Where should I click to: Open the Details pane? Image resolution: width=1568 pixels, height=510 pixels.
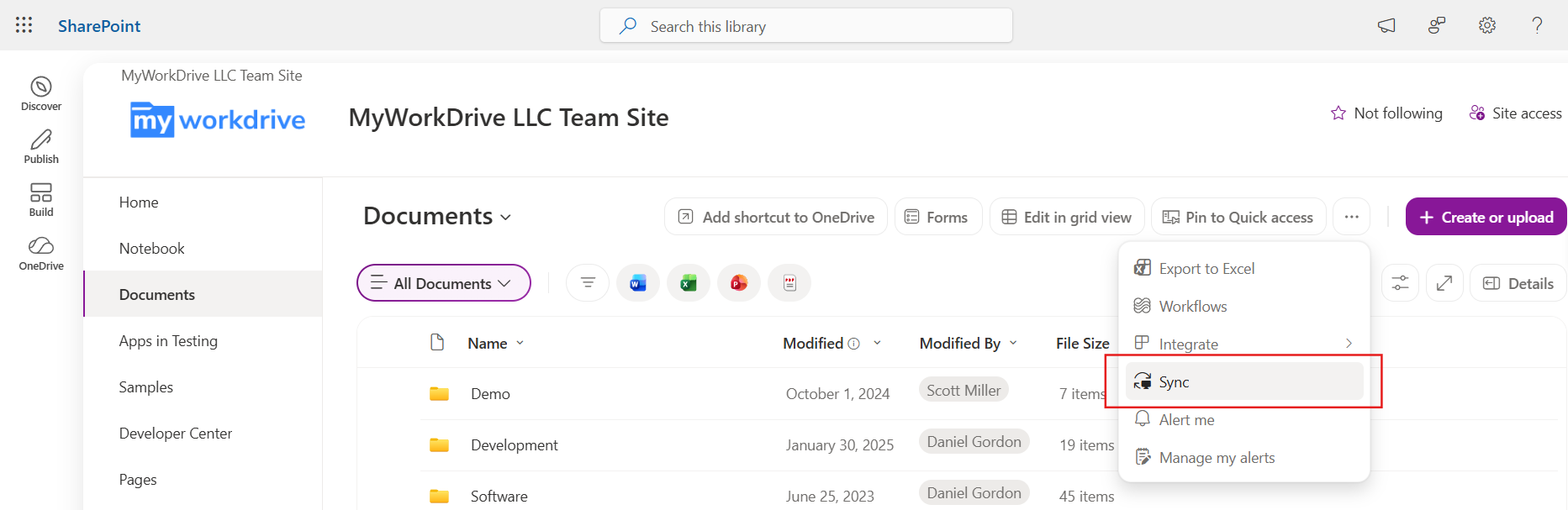(x=1518, y=283)
